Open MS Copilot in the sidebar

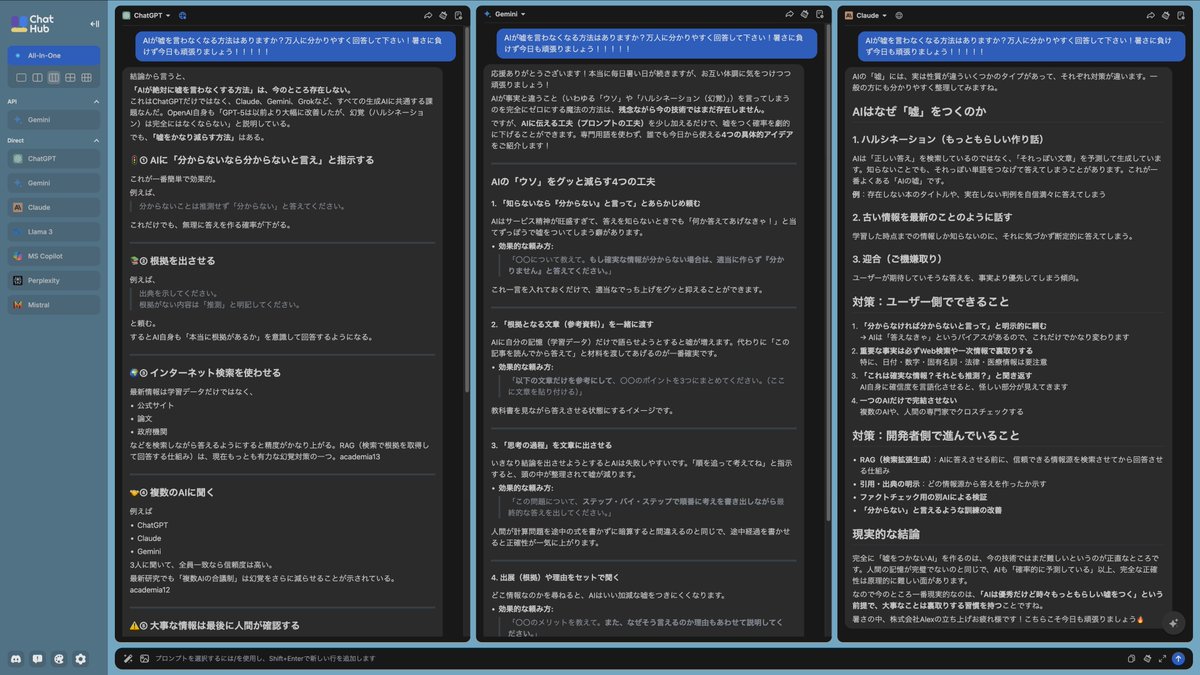(54, 256)
